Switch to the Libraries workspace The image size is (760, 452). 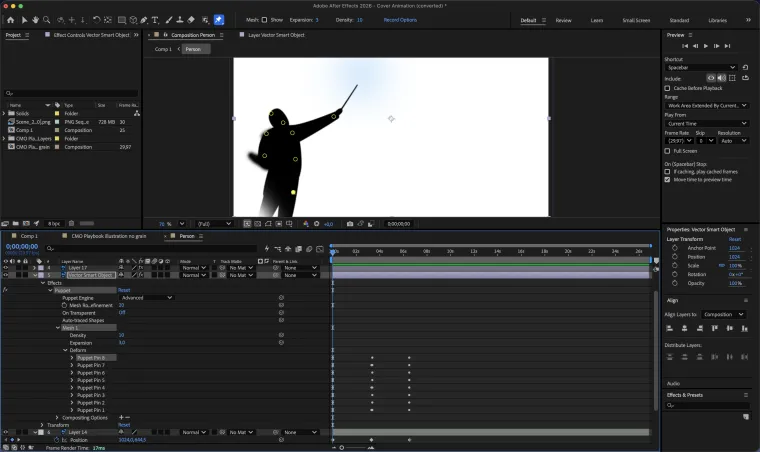coord(717,20)
